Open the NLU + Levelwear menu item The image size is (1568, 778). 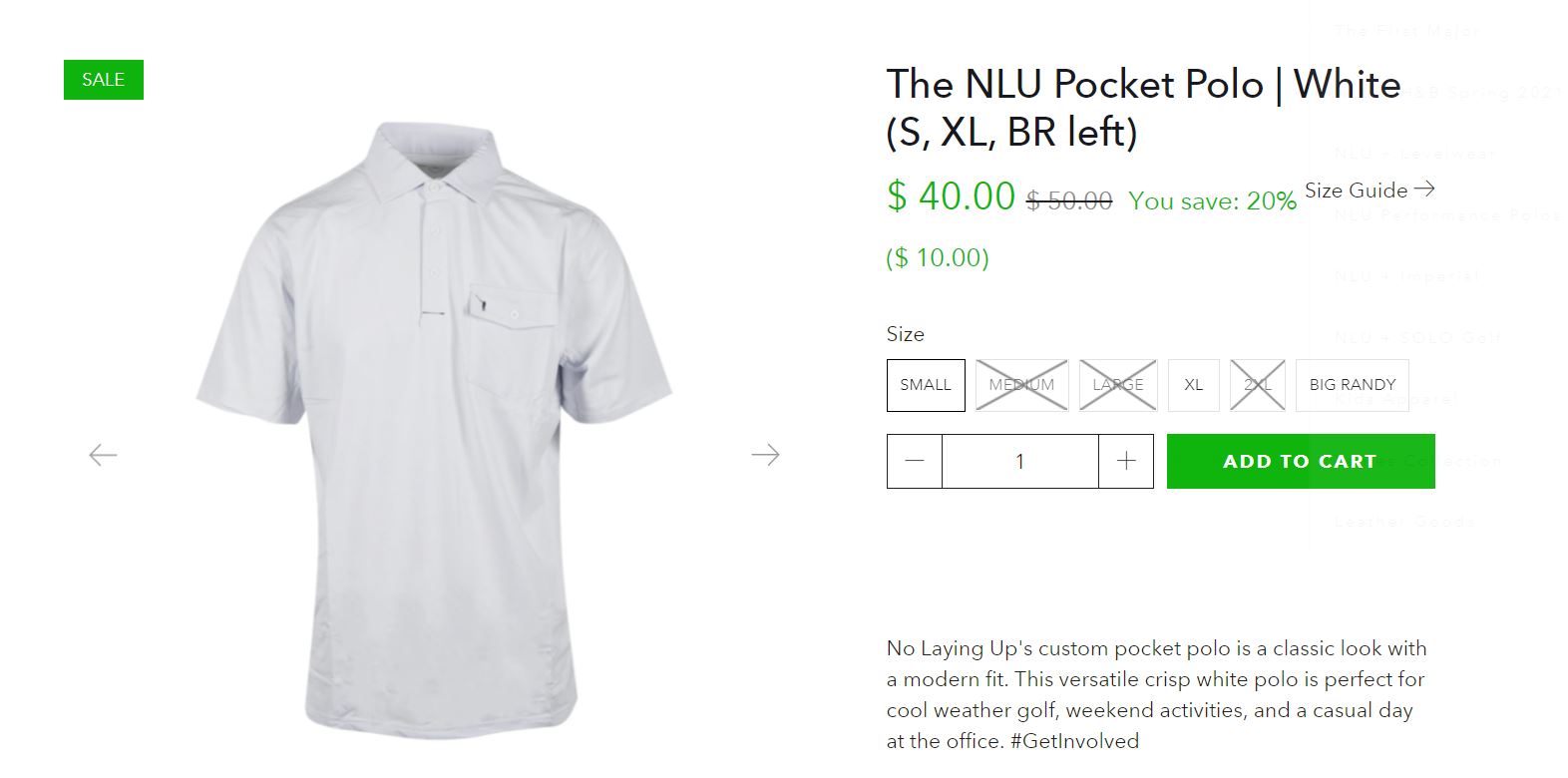tap(1414, 154)
